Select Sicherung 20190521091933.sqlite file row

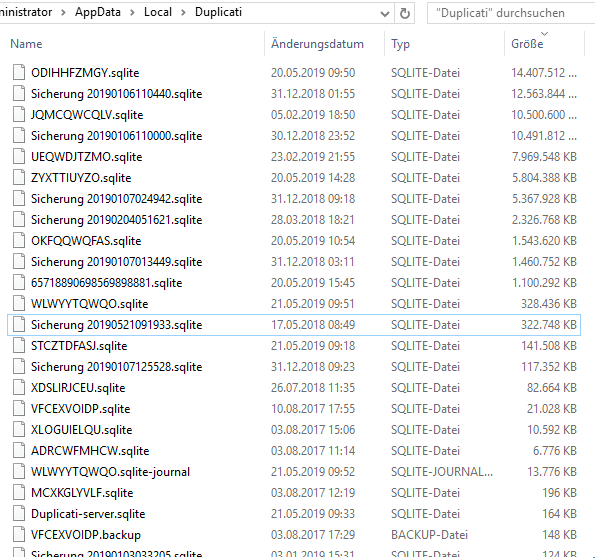pos(294,325)
